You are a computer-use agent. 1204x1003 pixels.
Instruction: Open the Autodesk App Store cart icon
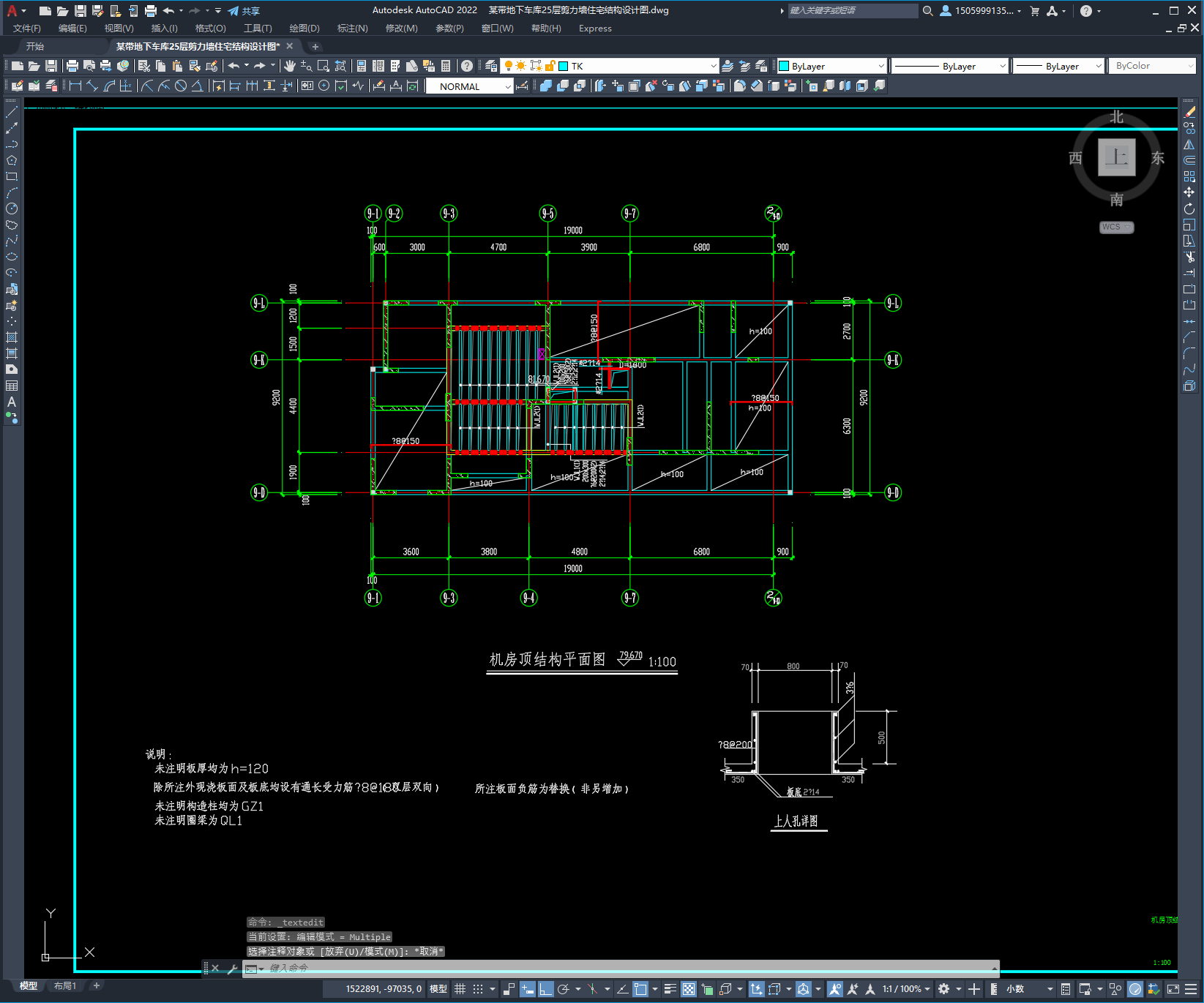(1034, 11)
